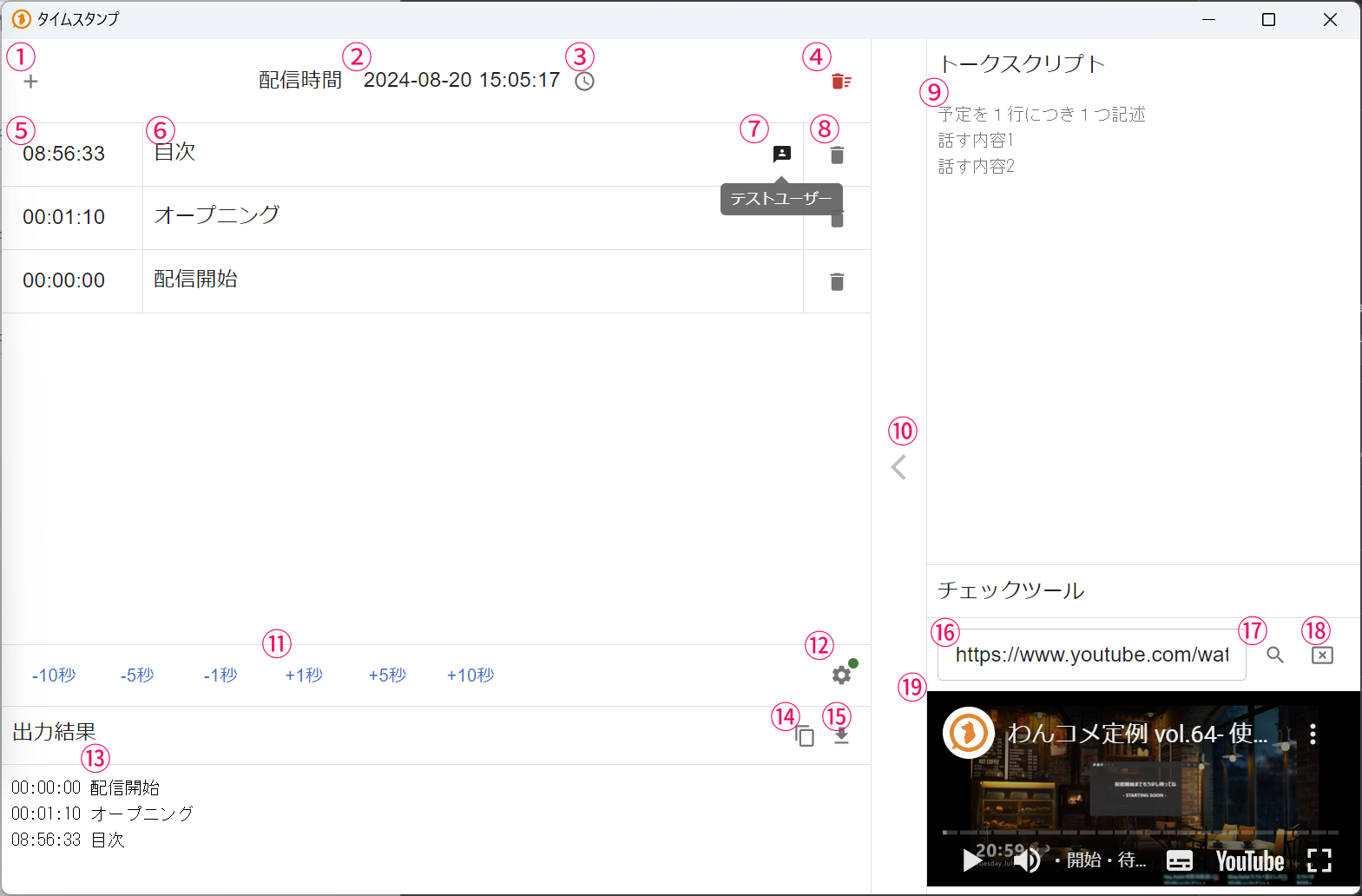Click the red delete-all timestamps icon
1362x896 pixels.
click(840, 82)
